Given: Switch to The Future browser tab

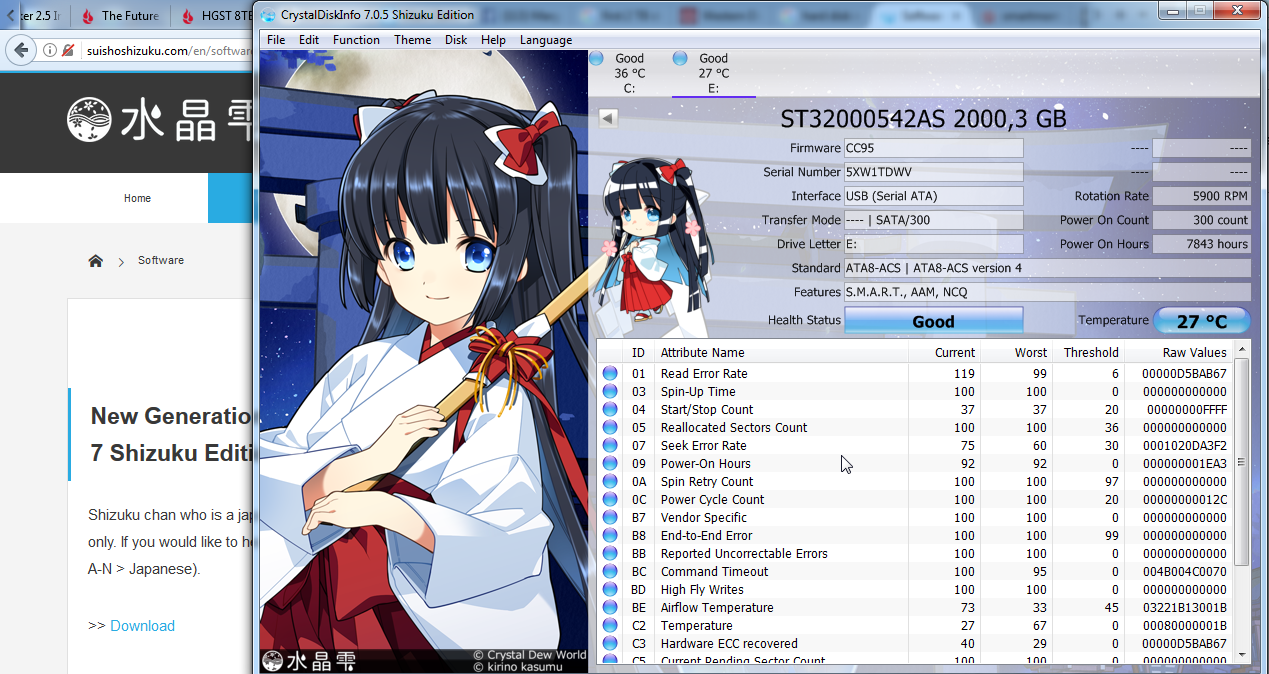Looking at the screenshot, I should [120, 16].
